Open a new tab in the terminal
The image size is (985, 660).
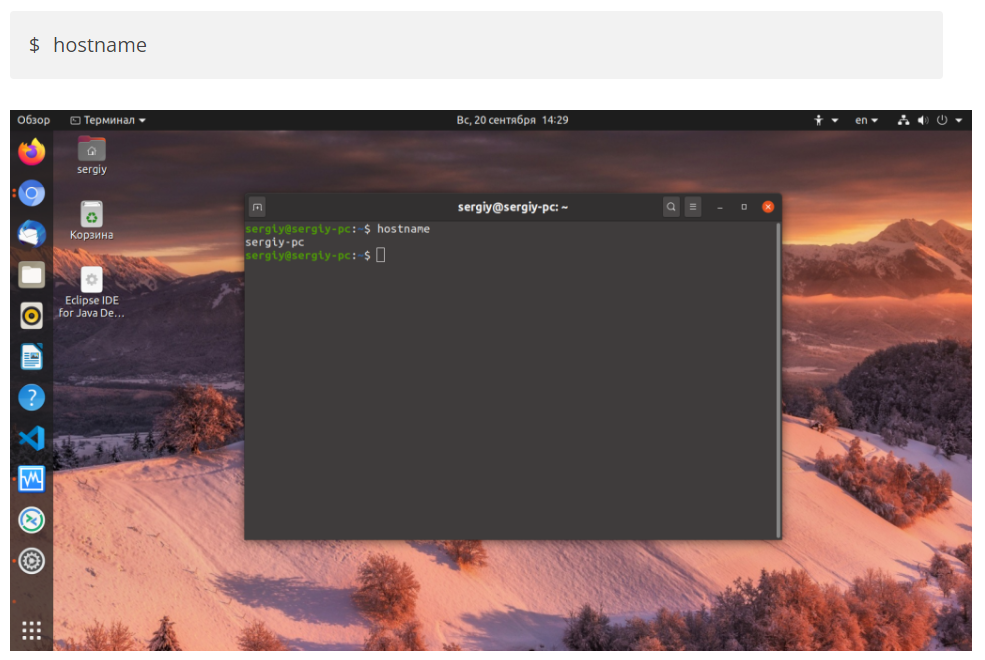tap(257, 207)
